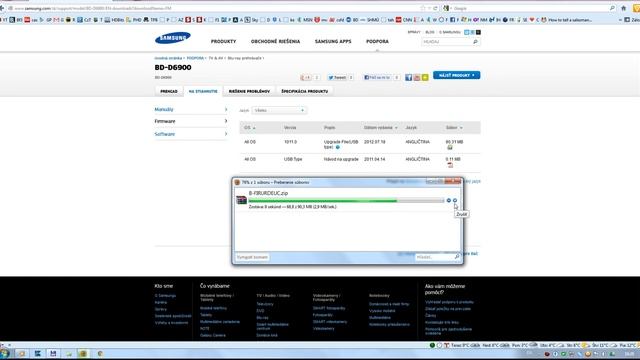This screenshot has height=360, width=640.
Task: Open the O Samsungu footer link
Action: 165,296
